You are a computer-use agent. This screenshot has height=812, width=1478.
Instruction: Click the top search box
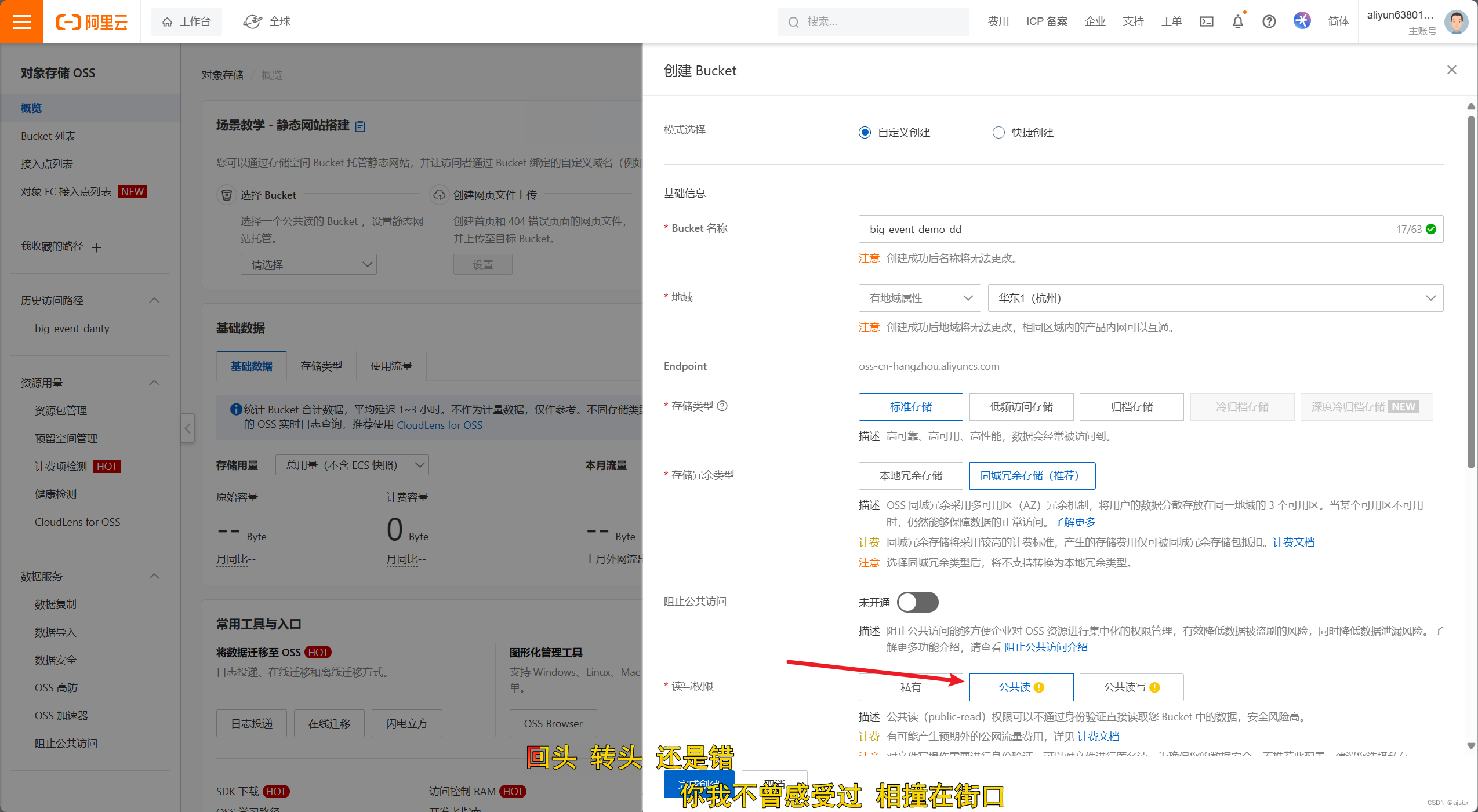873,22
